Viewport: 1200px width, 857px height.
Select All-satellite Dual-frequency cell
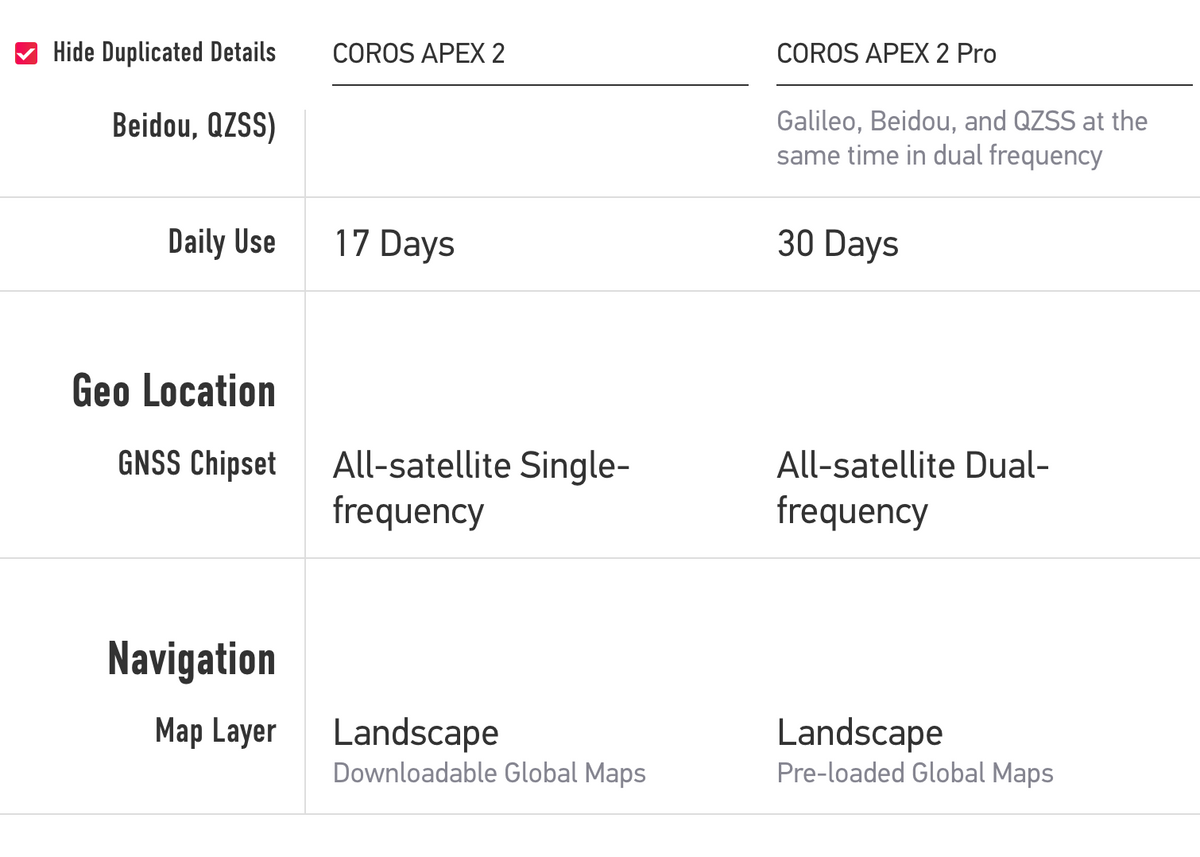(x=913, y=487)
